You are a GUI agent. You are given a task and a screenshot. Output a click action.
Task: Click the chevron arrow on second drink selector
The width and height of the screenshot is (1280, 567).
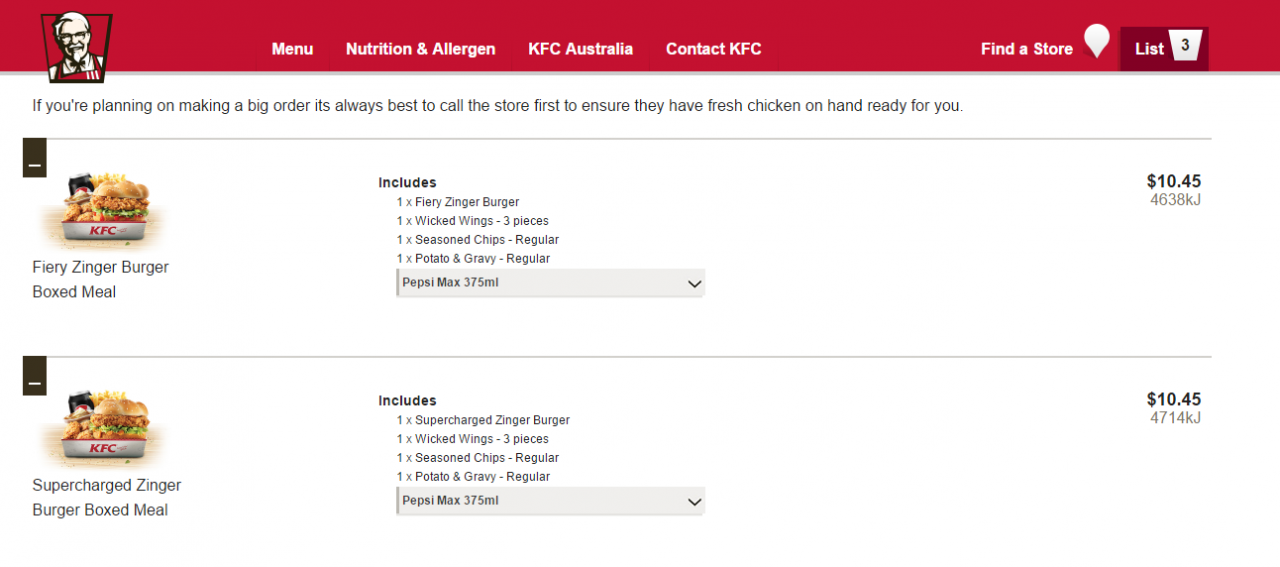695,502
